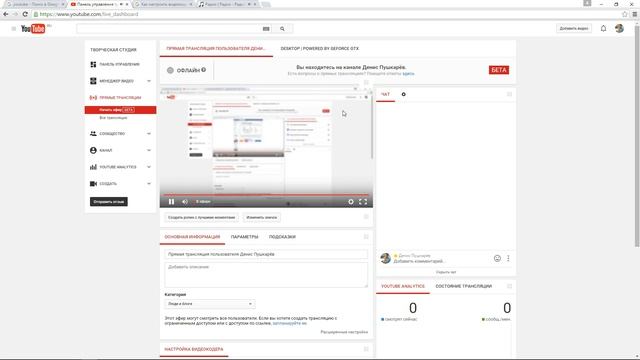Click the YouTube Analytics bar chart icon

pos(93,167)
